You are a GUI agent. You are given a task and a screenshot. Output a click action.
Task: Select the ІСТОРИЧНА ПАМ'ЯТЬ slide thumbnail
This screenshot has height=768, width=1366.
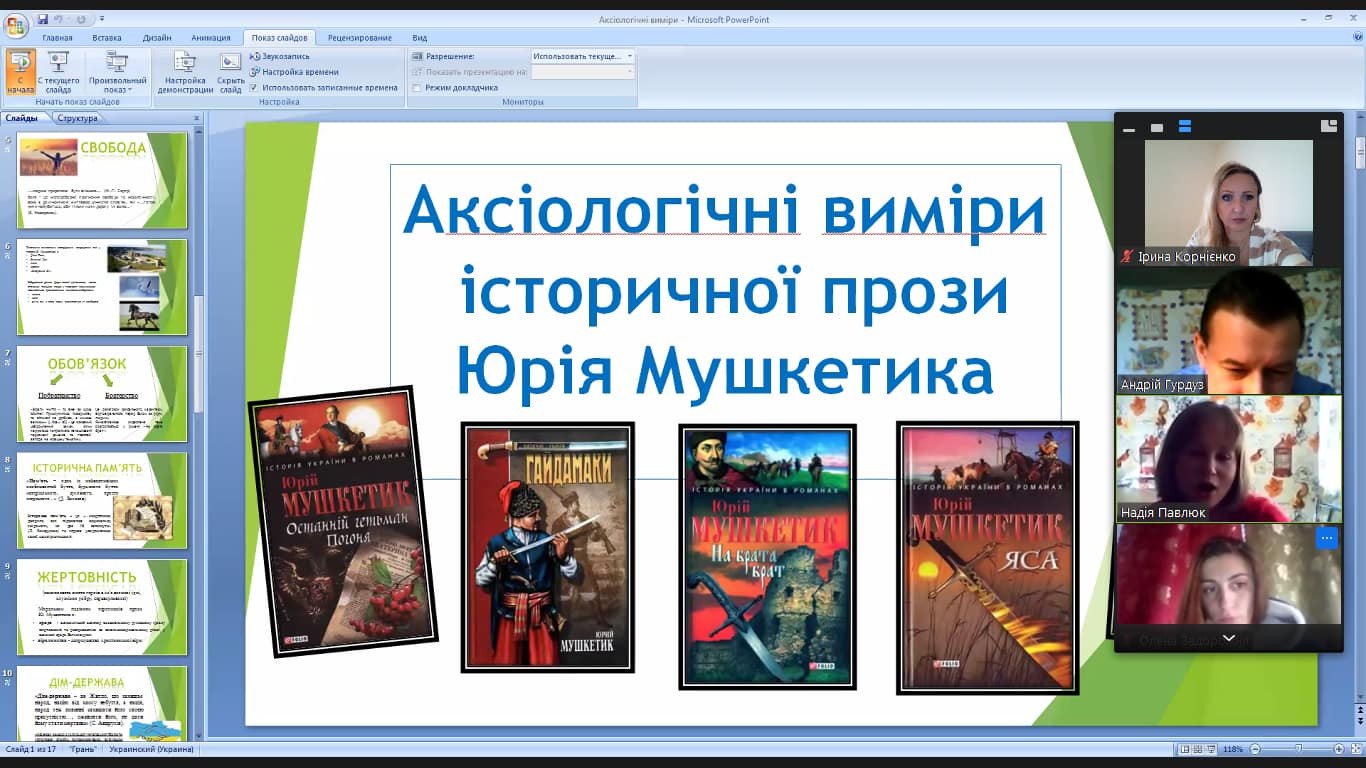[102, 500]
